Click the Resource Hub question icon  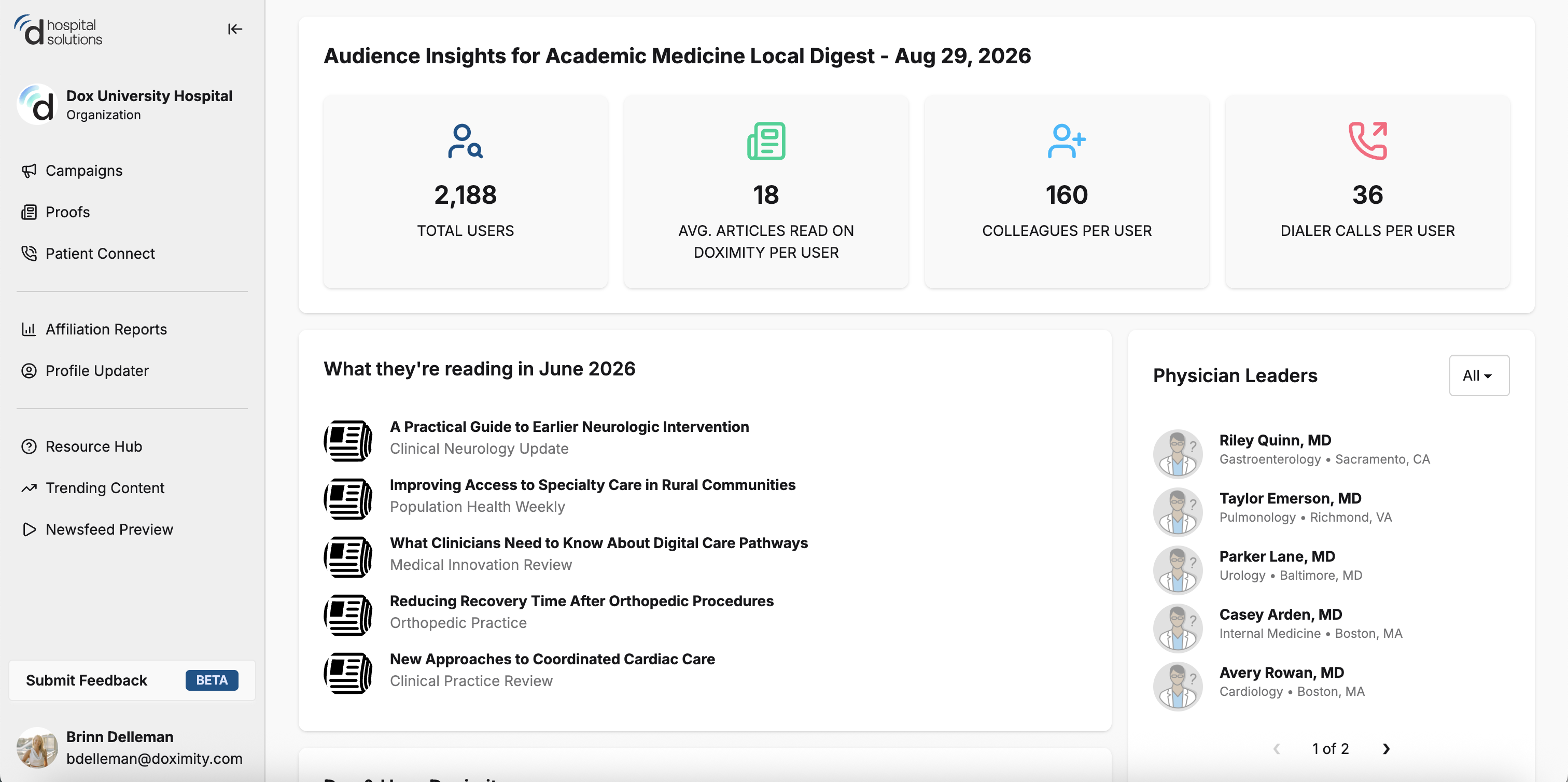pyautogui.click(x=29, y=446)
